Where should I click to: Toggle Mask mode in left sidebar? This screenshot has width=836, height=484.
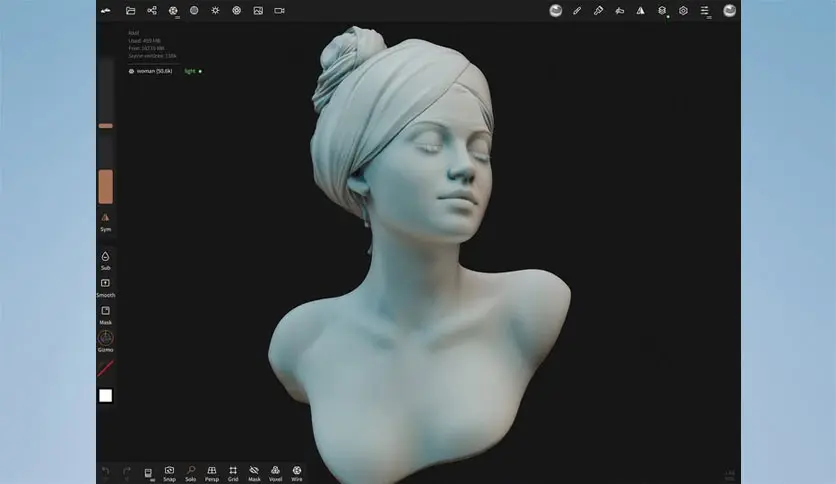(106, 315)
